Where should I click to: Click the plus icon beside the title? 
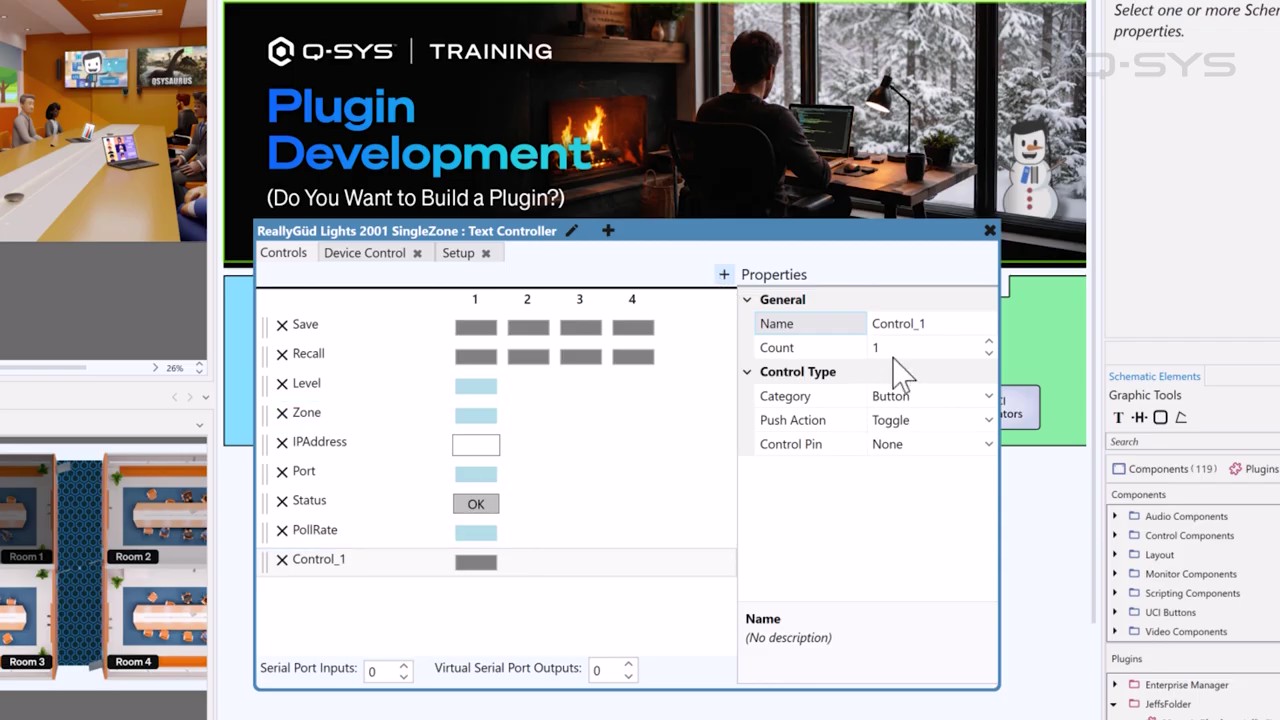click(608, 231)
